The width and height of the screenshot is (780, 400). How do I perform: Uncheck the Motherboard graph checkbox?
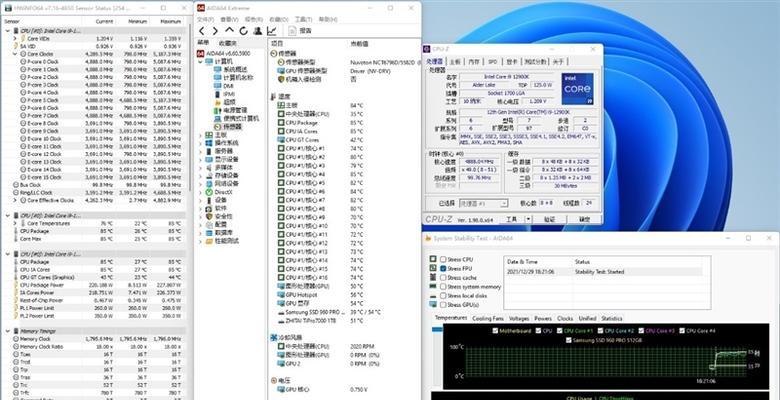click(x=495, y=331)
